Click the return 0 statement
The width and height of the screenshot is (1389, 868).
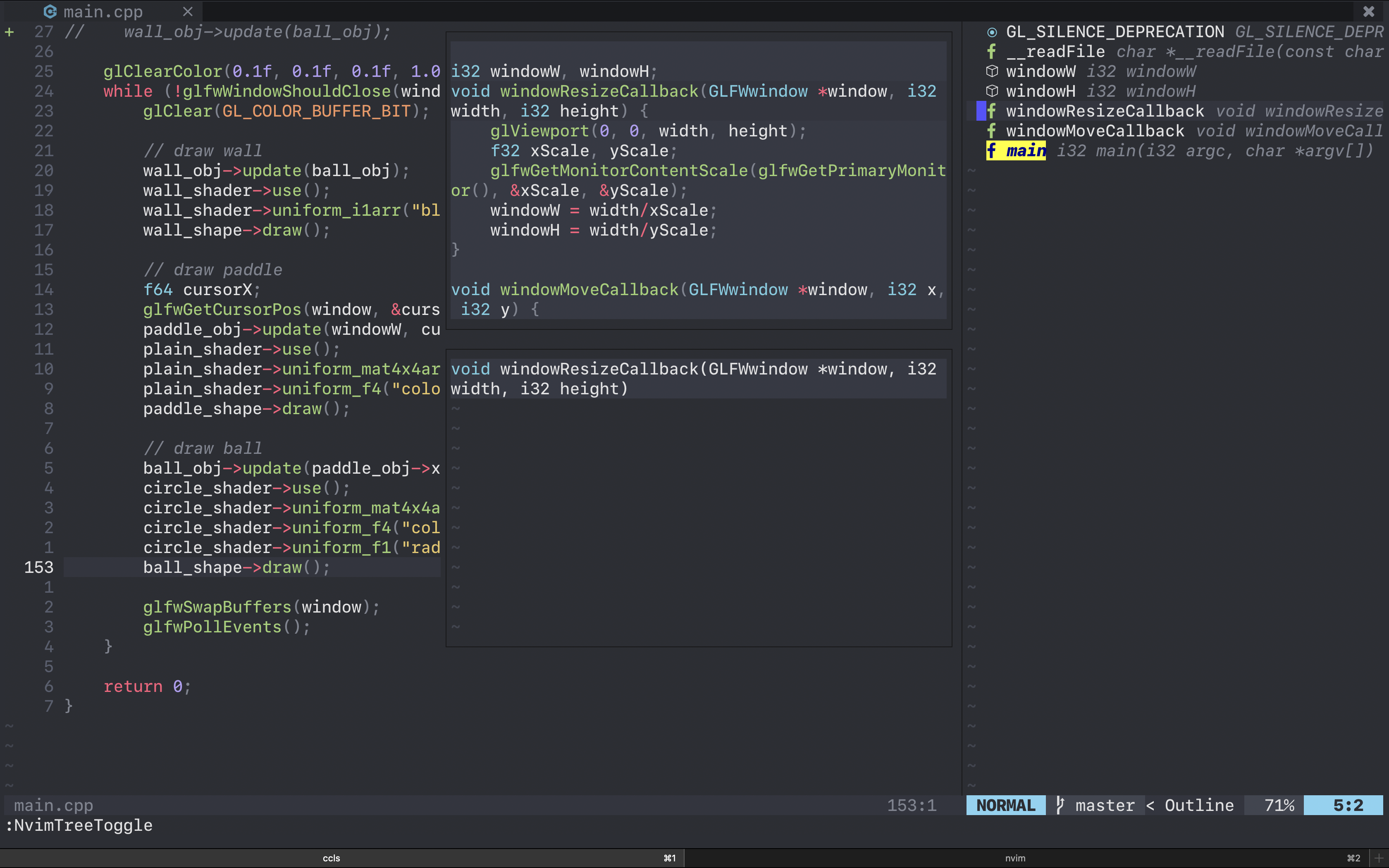coord(147,687)
